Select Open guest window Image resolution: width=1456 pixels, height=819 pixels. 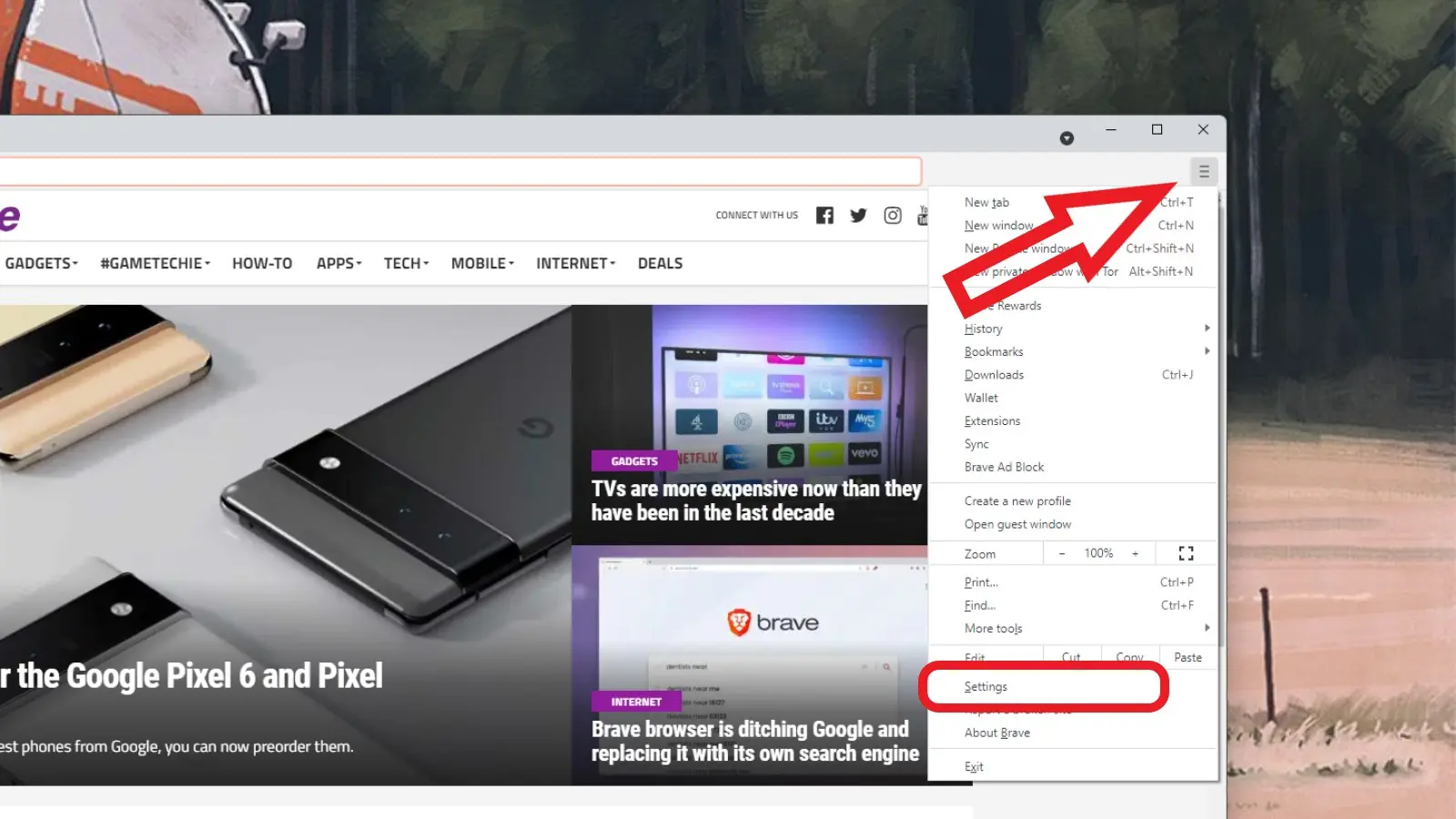point(1073,524)
